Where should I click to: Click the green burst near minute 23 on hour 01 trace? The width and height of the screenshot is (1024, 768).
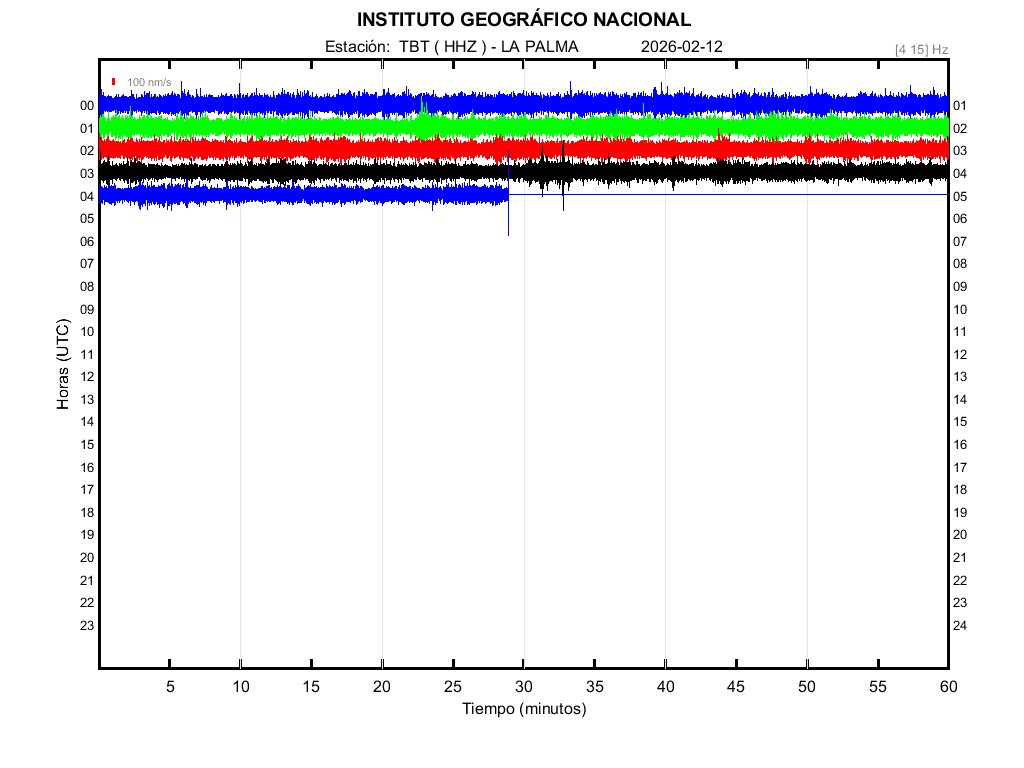coord(424,118)
